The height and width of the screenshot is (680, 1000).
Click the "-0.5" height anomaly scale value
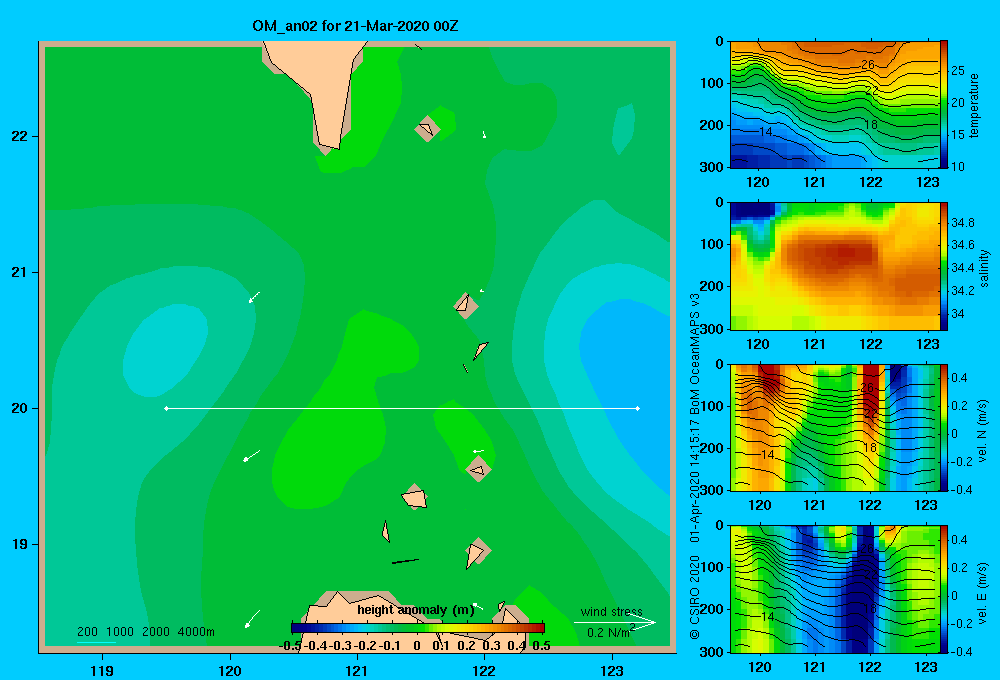coord(290,646)
